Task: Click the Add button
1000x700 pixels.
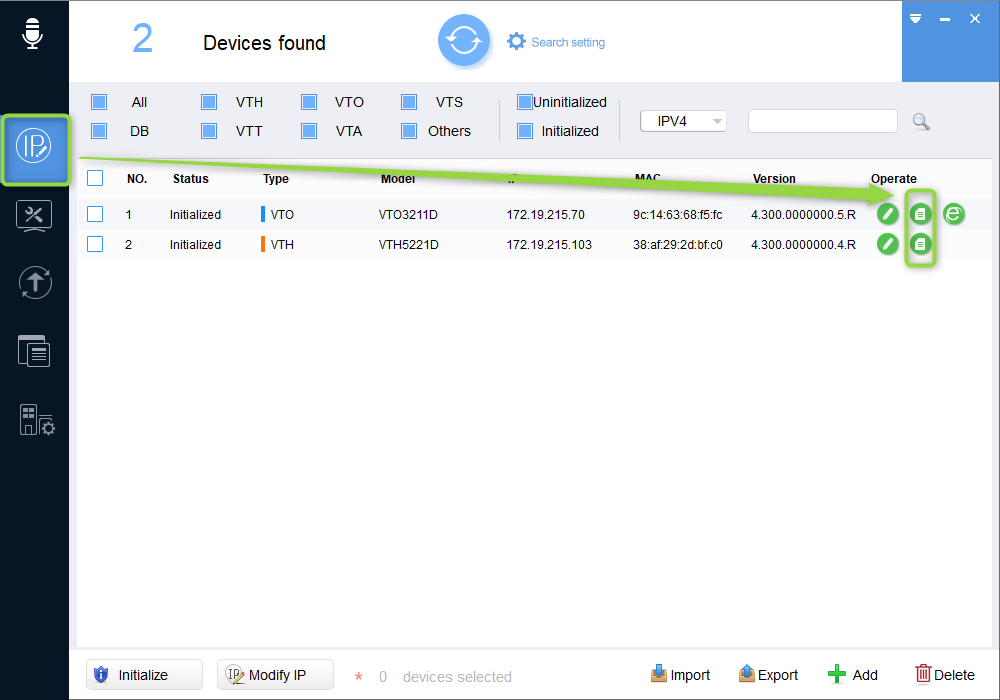Action: point(853,674)
